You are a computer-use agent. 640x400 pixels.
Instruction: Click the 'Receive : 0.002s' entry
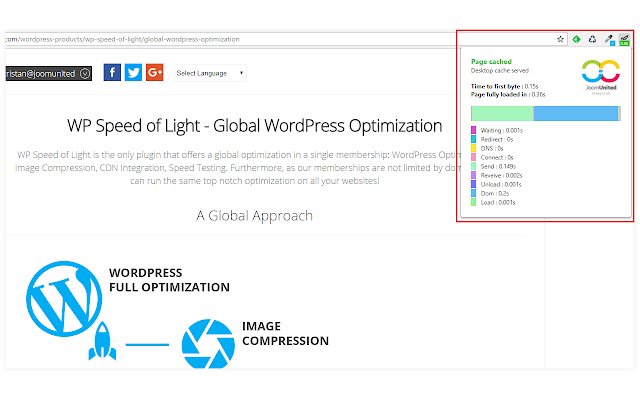[x=501, y=175]
